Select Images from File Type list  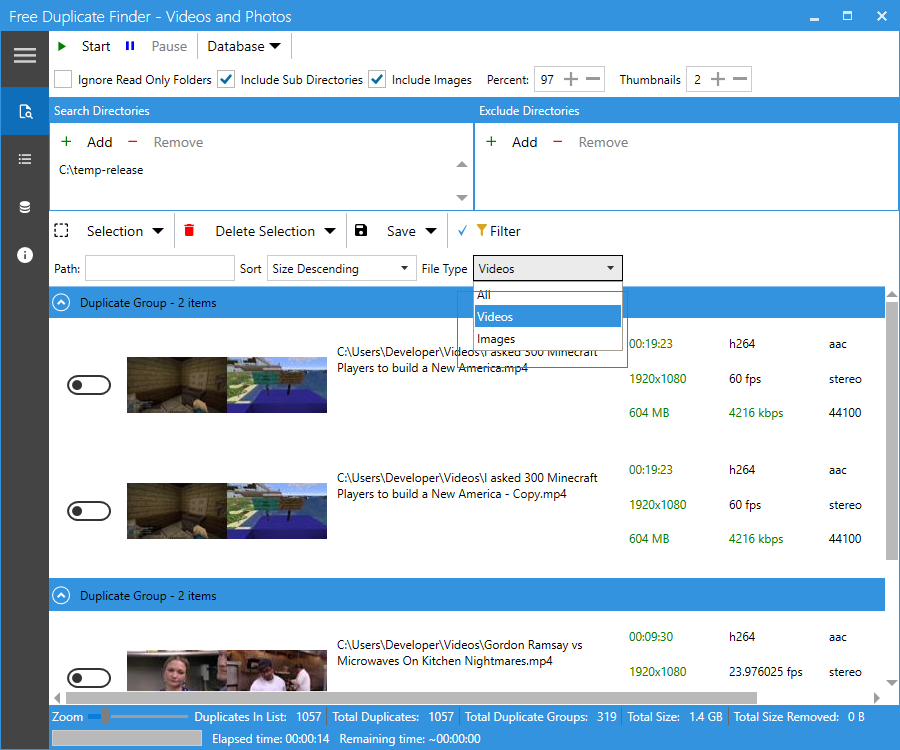tap(496, 339)
